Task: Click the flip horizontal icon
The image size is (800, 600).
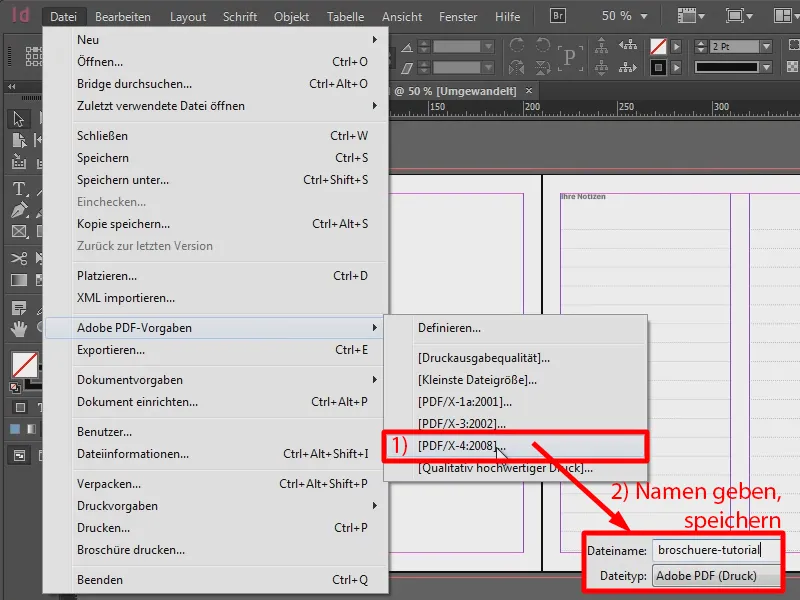Action: point(516,68)
